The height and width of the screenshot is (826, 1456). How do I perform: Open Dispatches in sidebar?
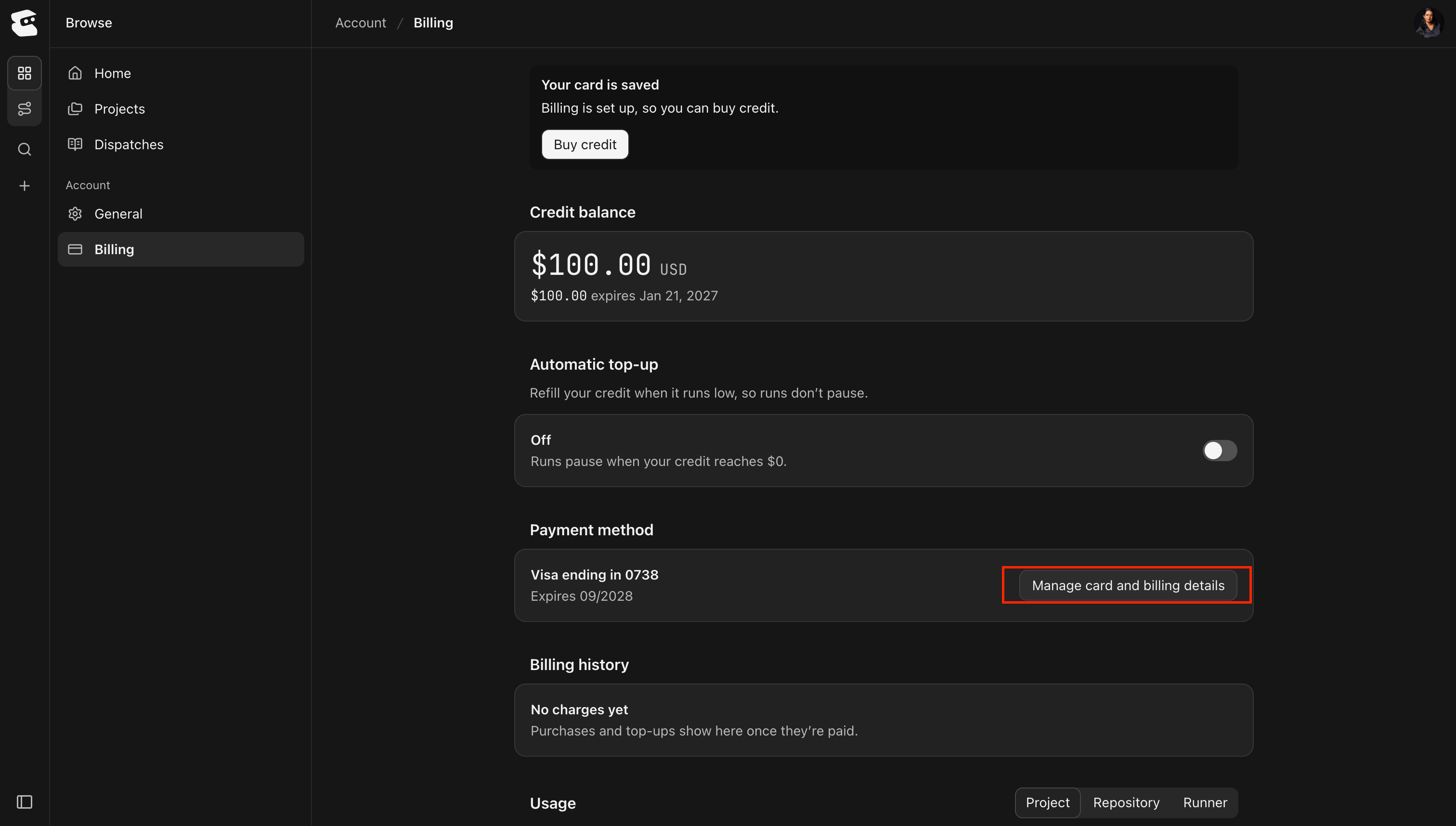point(181,144)
